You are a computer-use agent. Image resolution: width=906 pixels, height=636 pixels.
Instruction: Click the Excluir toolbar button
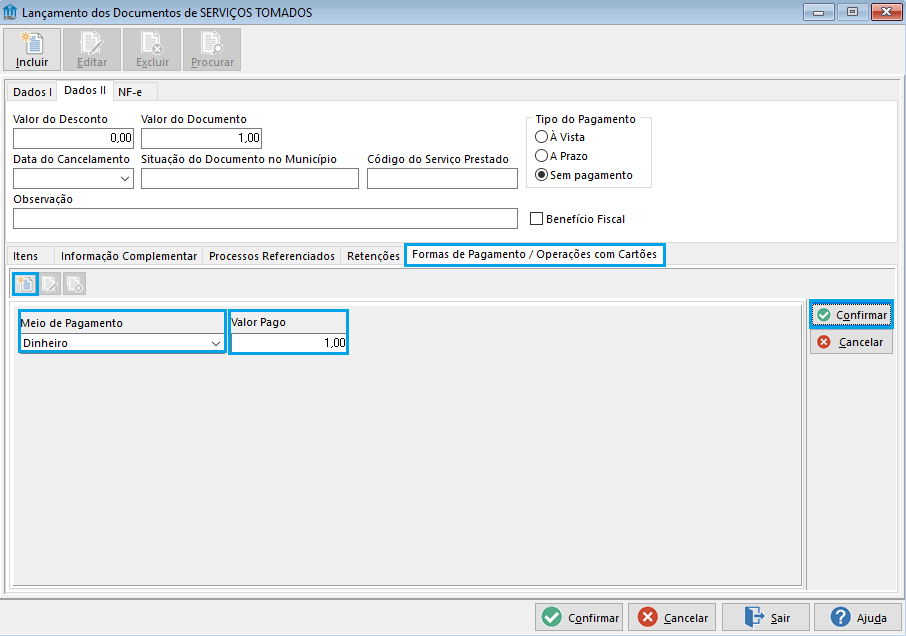click(152, 50)
